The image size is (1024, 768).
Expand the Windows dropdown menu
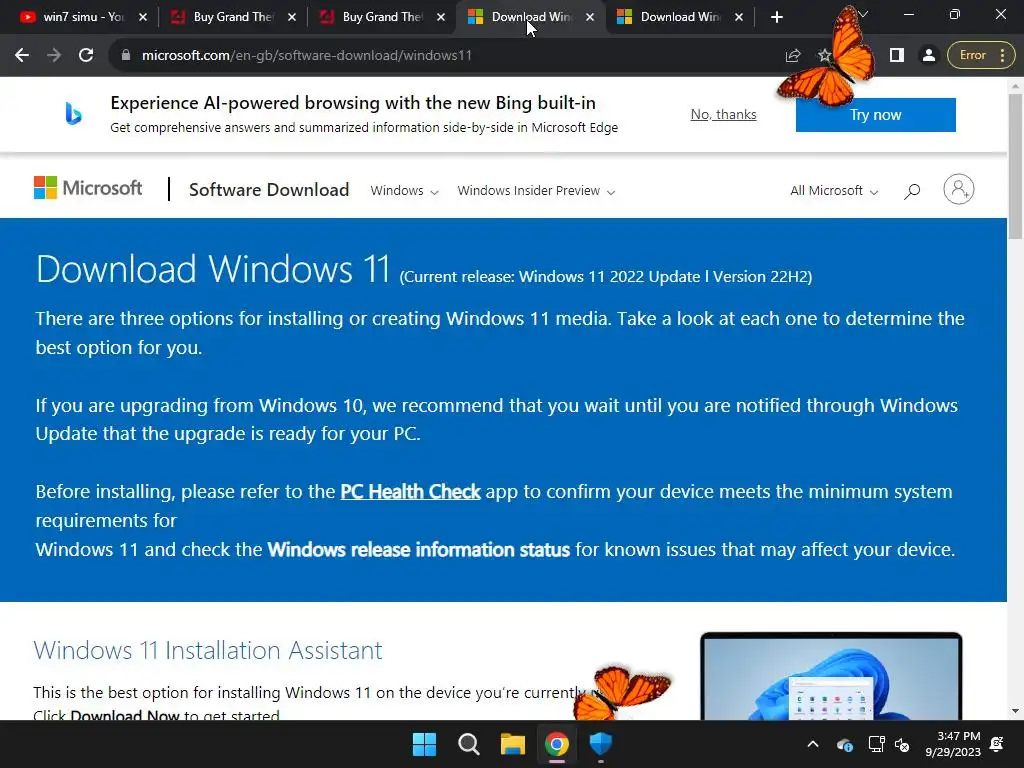point(404,191)
